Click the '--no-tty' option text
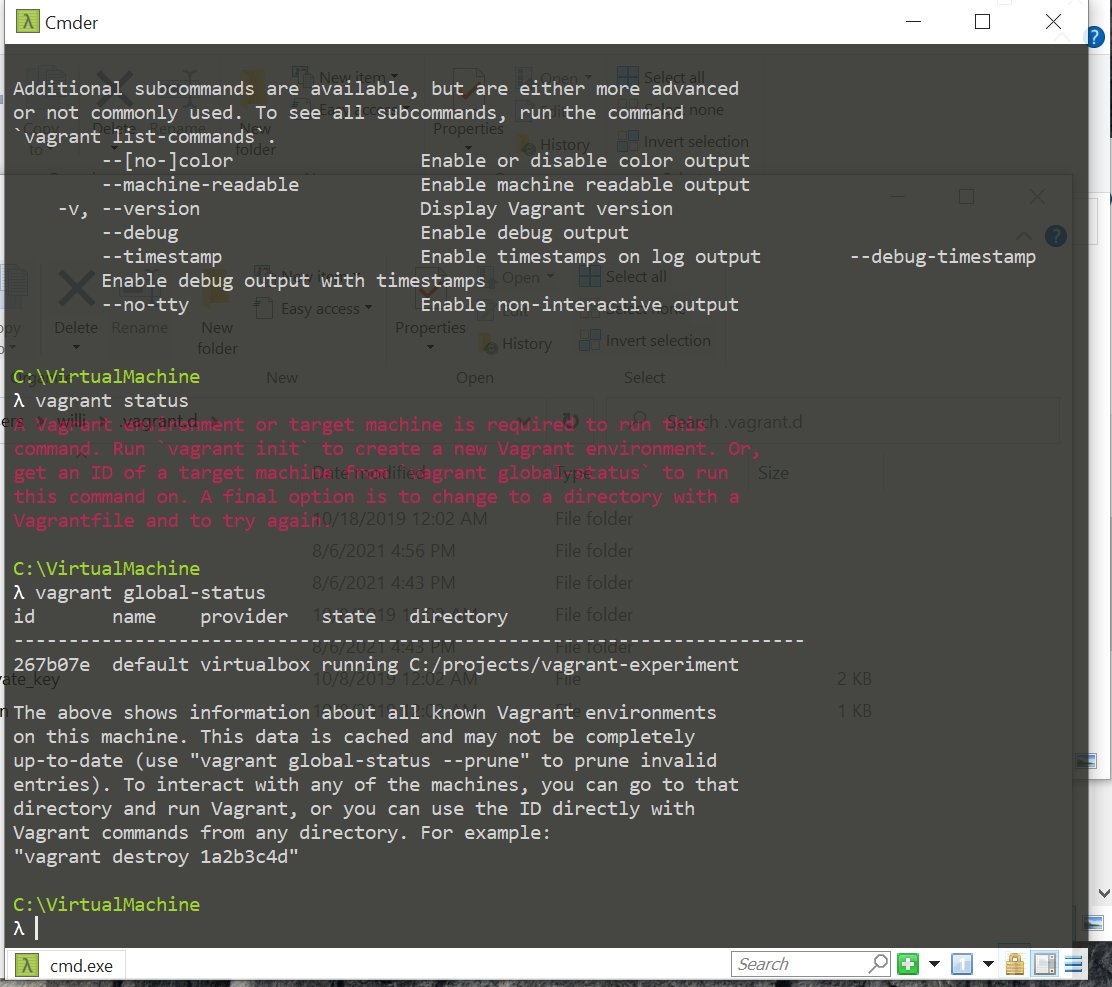 pyautogui.click(x=145, y=305)
